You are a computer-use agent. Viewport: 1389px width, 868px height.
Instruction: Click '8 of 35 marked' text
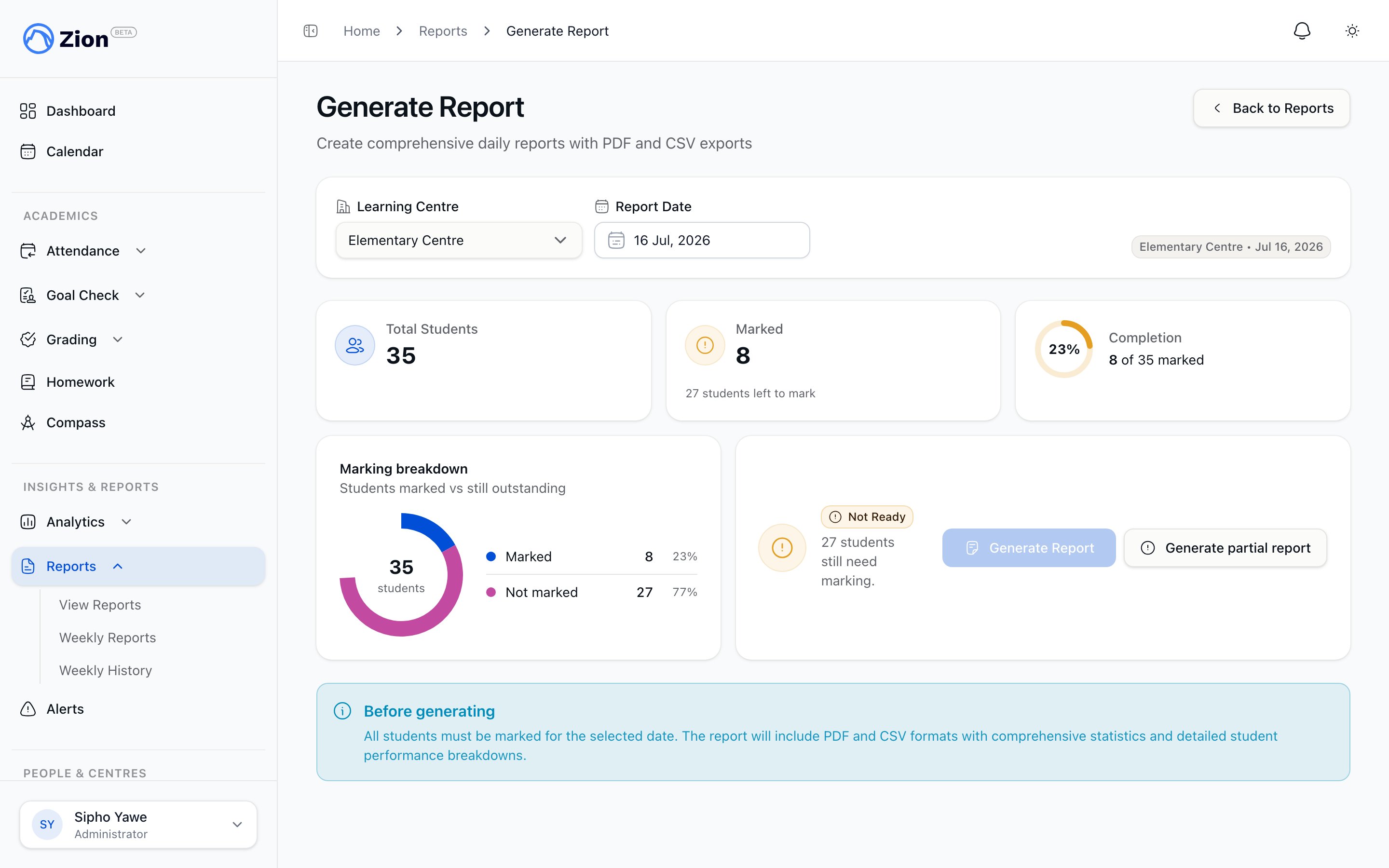(x=1156, y=360)
